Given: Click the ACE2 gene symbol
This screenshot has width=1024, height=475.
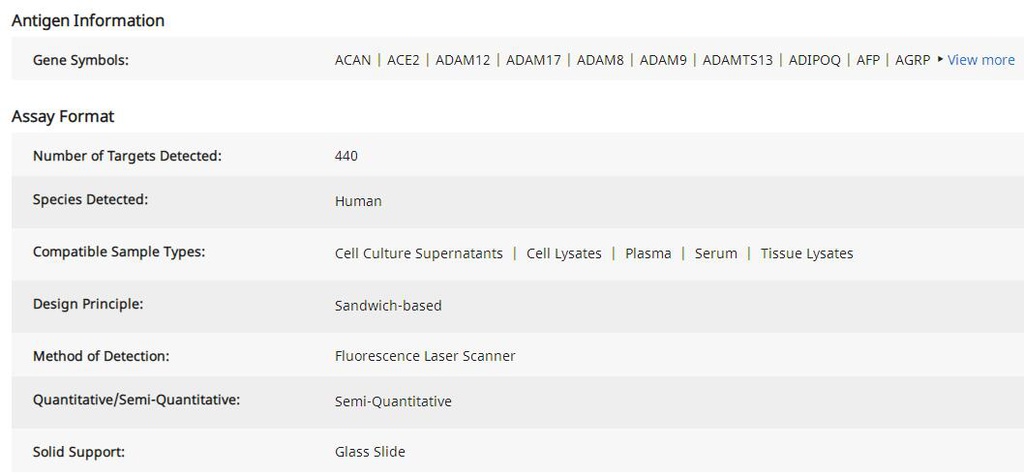Looking at the screenshot, I should coord(403,60).
